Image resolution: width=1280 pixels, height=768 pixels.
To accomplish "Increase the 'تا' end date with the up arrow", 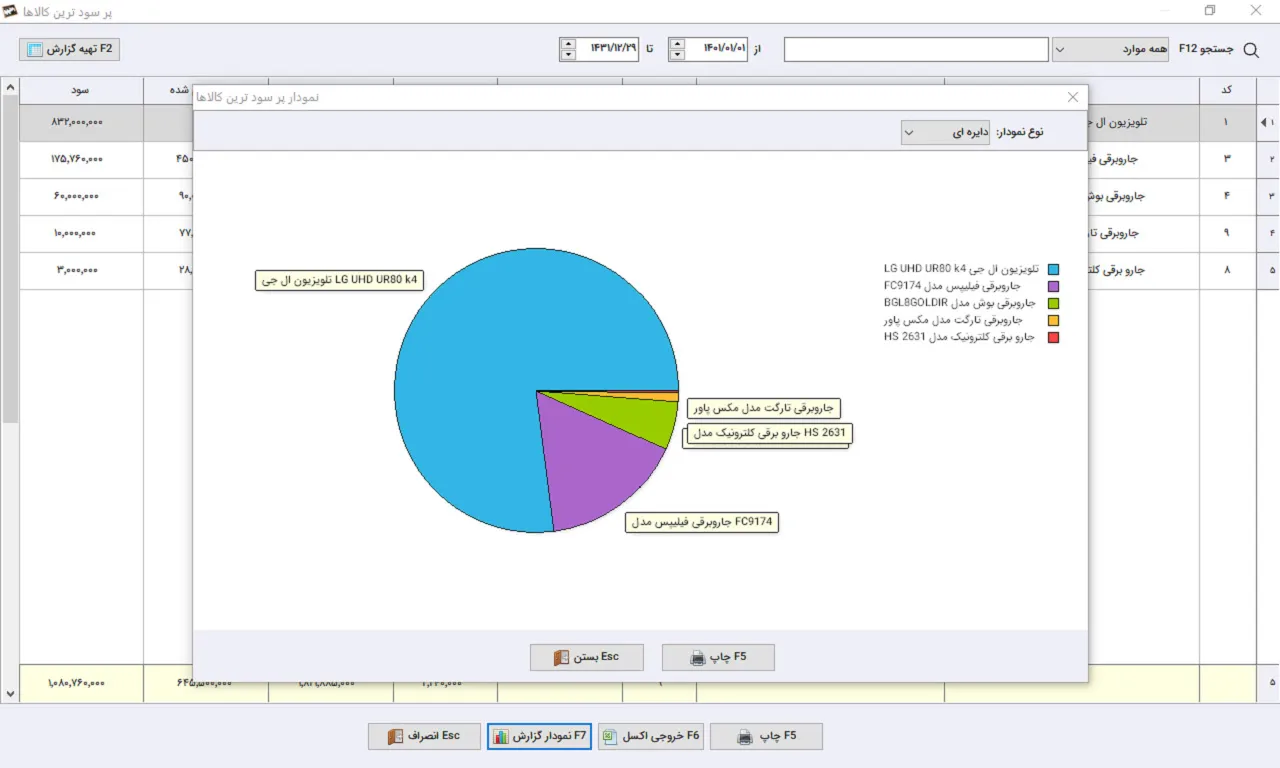I will pos(568,43).
